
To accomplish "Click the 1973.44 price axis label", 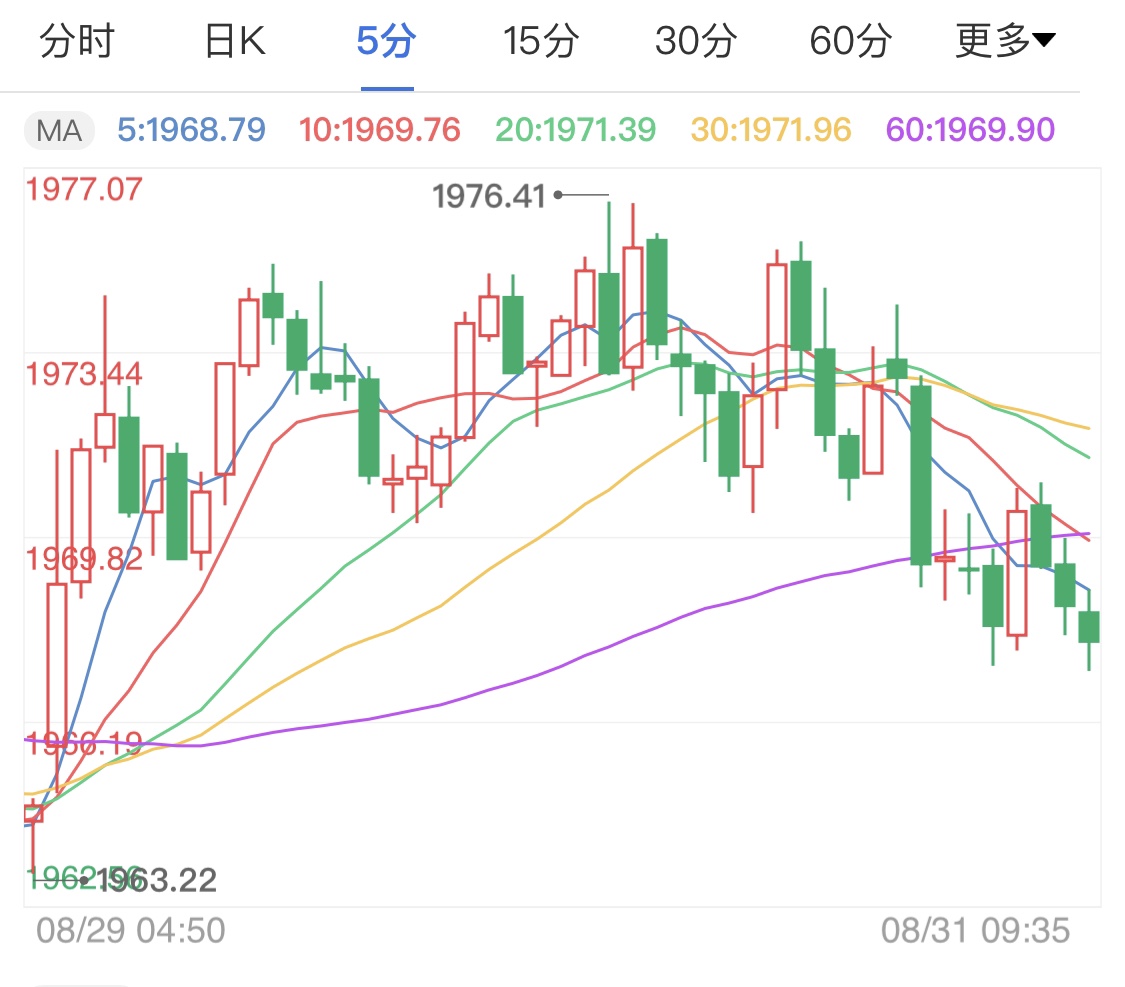I will 84,374.
